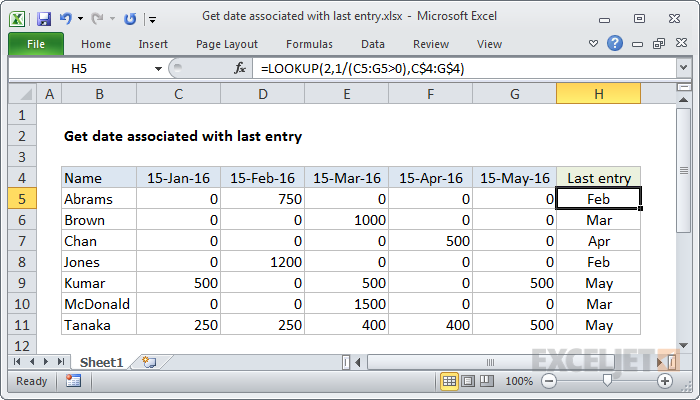Switch to the Insert ribbon tab
Viewport: 700px width, 400px height.
pos(153,44)
